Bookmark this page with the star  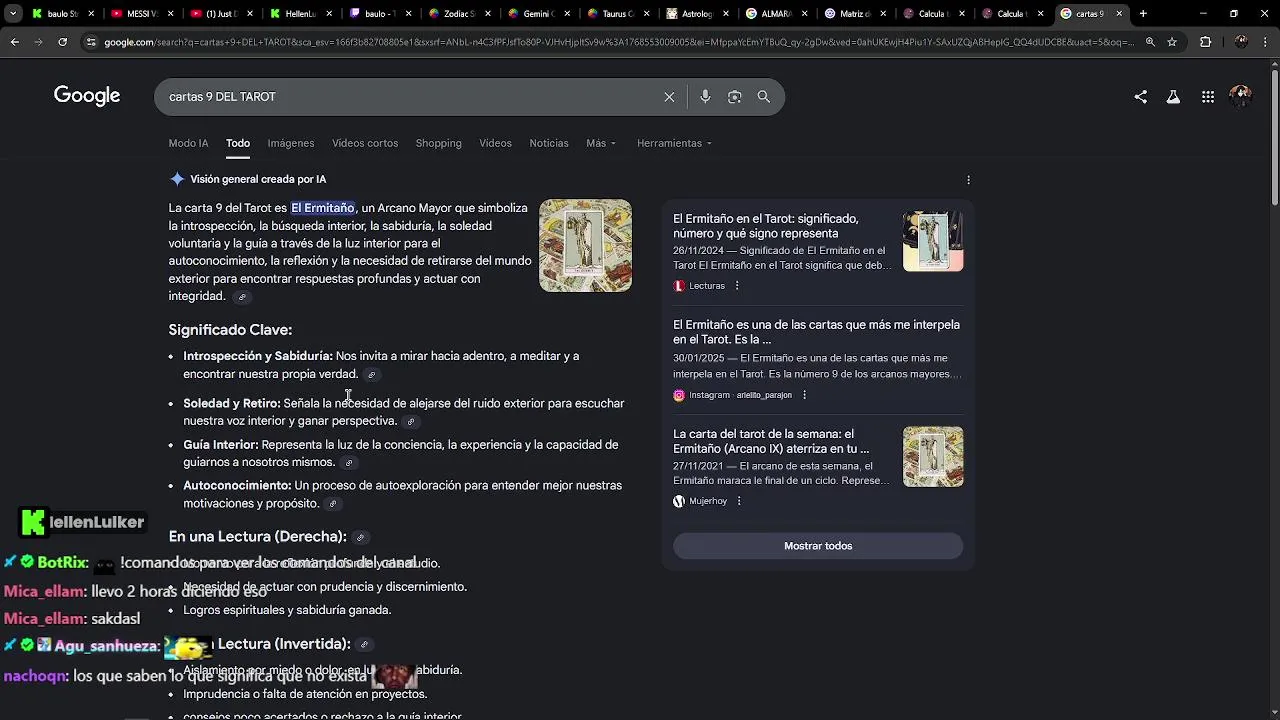(x=1172, y=42)
